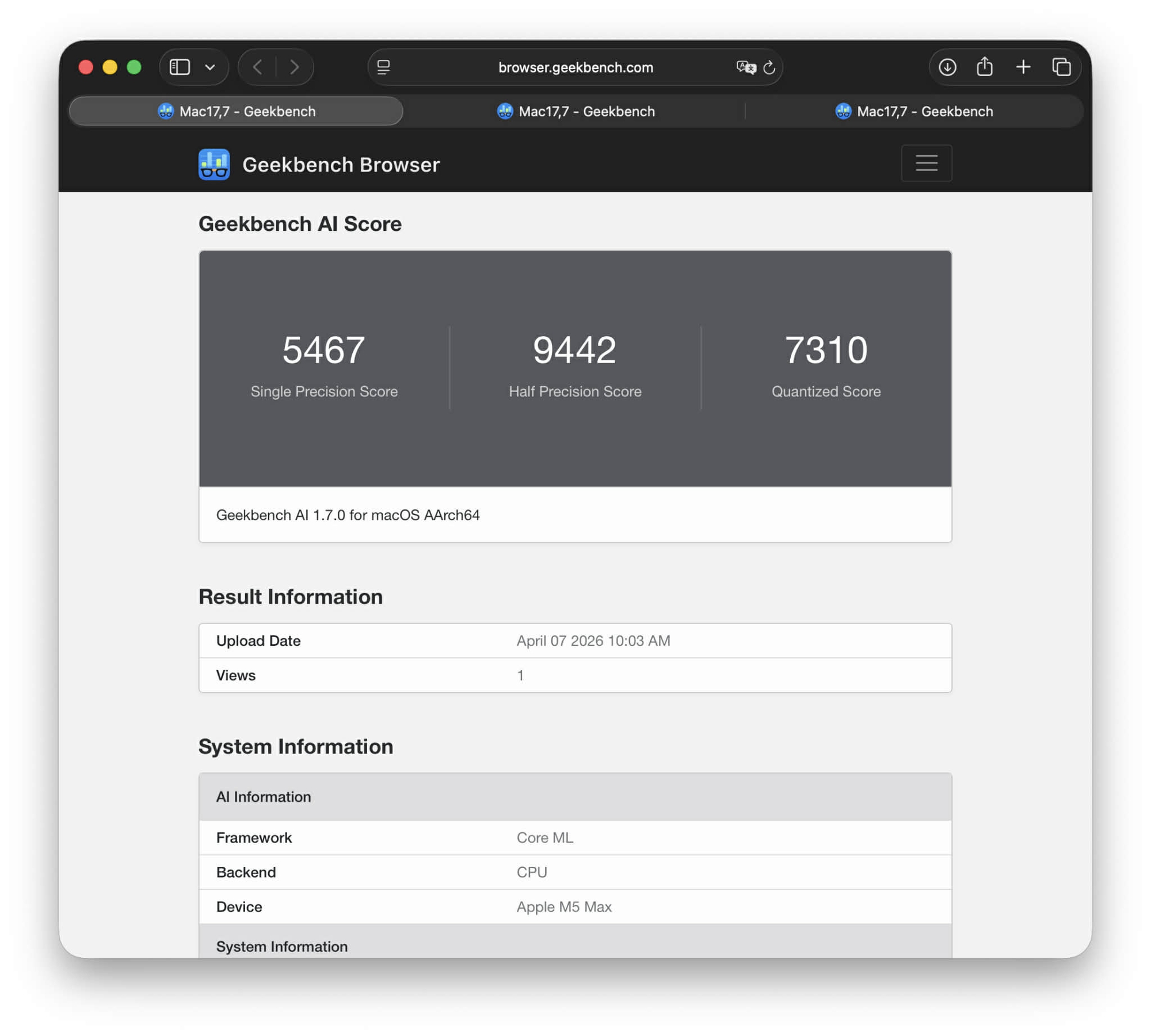Switch to the third Mac17,7 Geekbench tab
This screenshot has width=1151, height=1036.
point(913,111)
